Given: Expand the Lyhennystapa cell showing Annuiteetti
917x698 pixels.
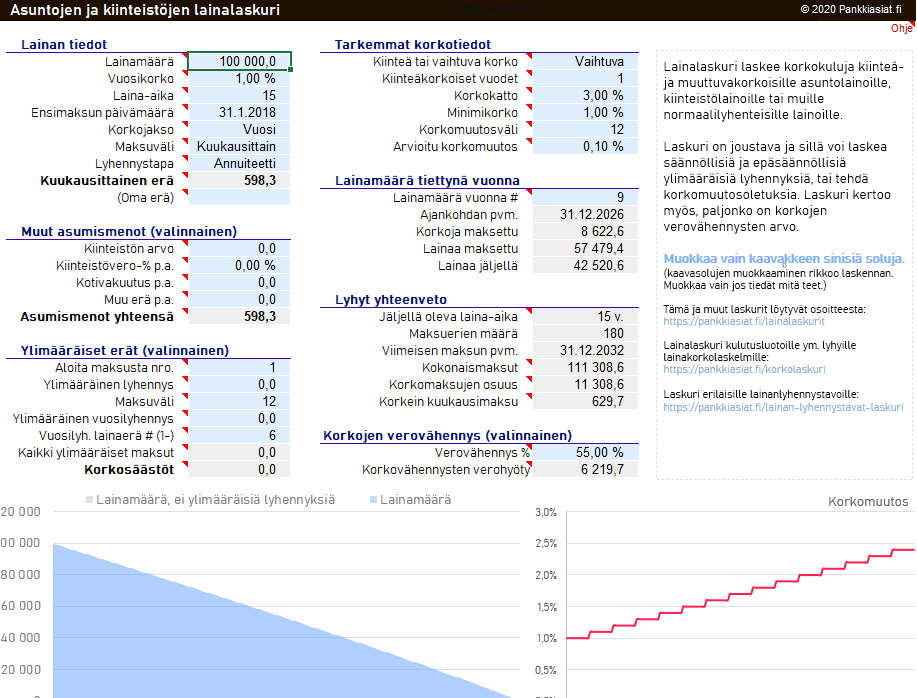Looking at the screenshot, I should click(x=239, y=163).
